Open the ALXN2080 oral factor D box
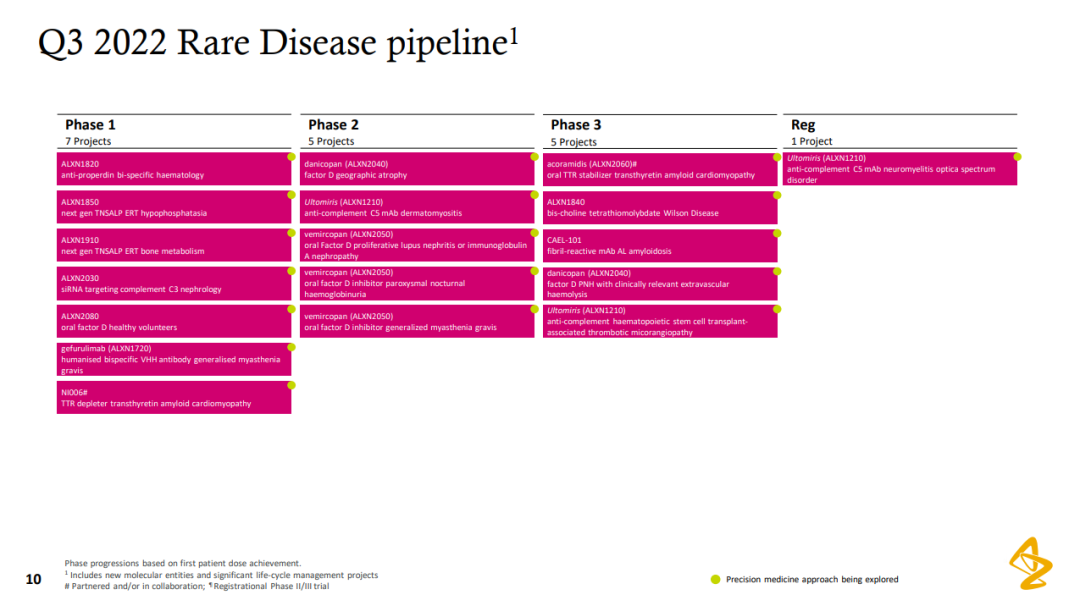Image resolution: width=1080 pixels, height=606 pixels. [174, 322]
